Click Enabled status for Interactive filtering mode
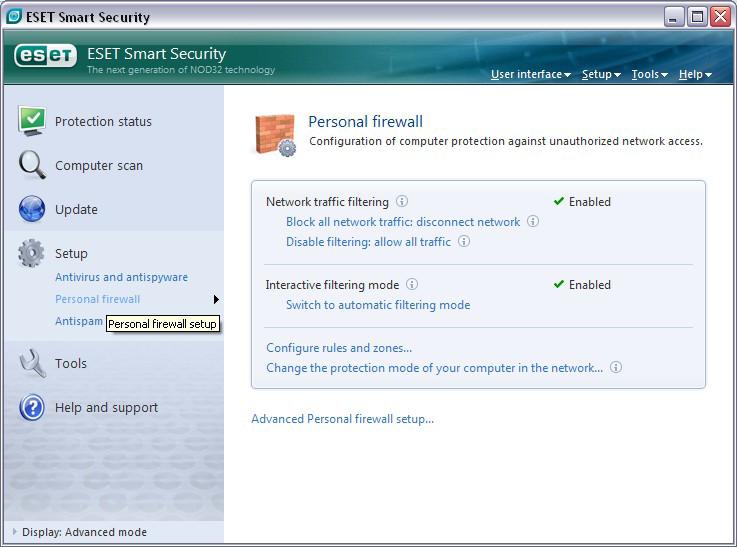This screenshot has width=737, height=547. pos(582,285)
